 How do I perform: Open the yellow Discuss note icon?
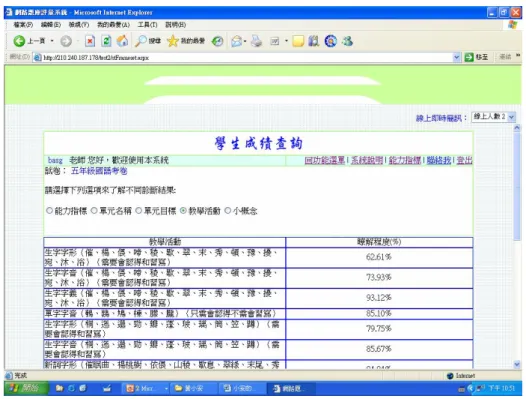(x=298, y=41)
